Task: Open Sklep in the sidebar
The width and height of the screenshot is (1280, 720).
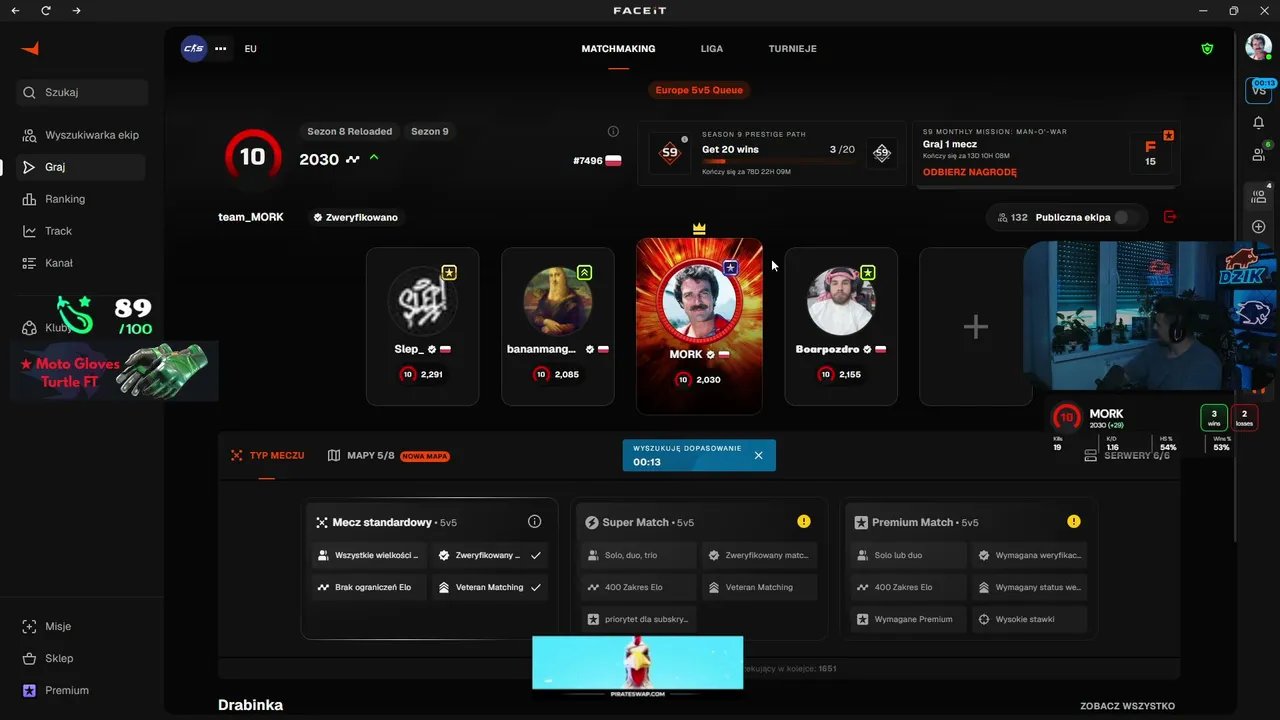Action: coord(82,658)
